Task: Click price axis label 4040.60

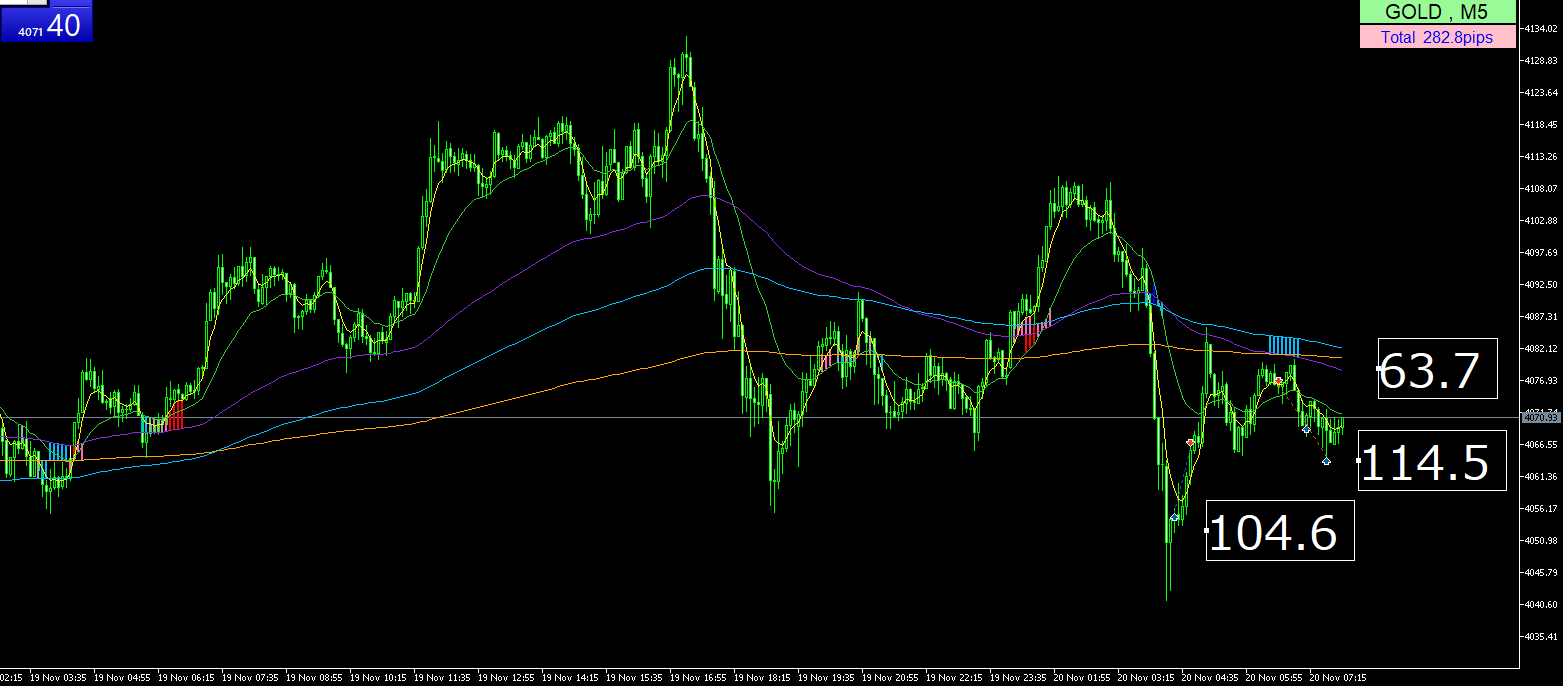Action: click(x=1543, y=605)
